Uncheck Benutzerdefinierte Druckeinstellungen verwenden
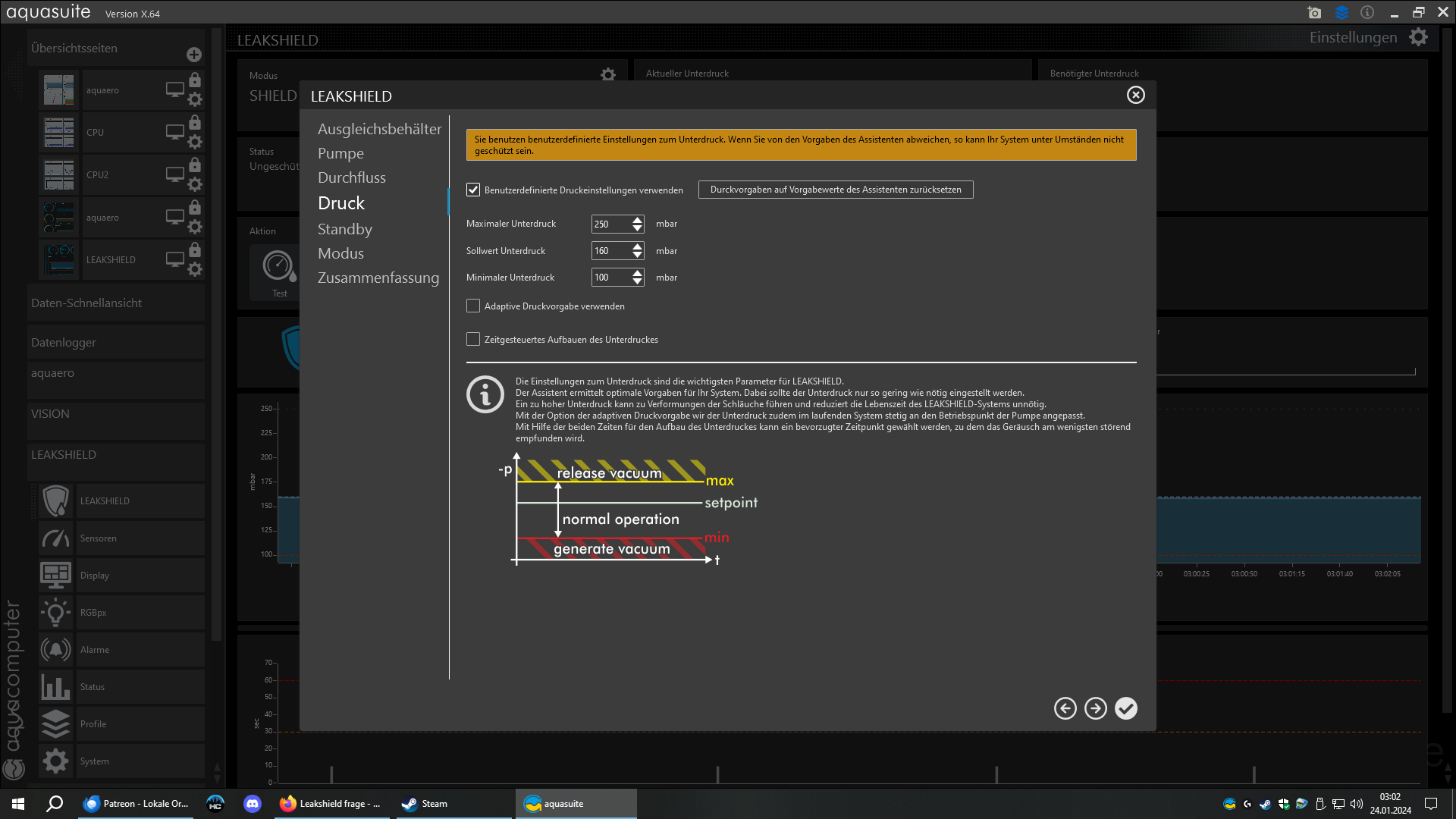This screenshot has width=1456, height=819. click(x=473, y=190)
